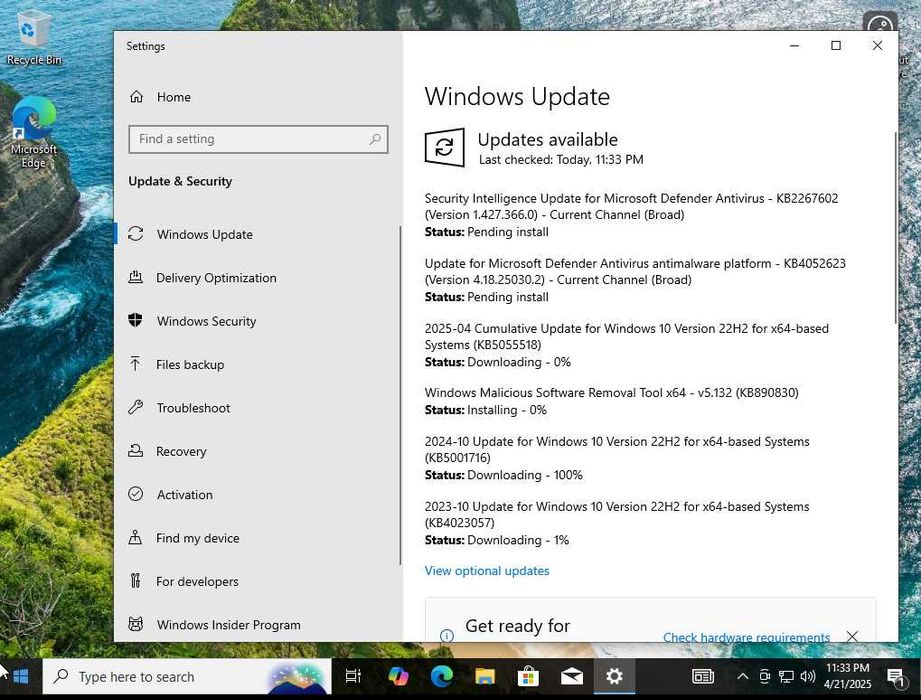
Task: Select the KB4023057 update entry text
Action: click(x=617, y=515)
